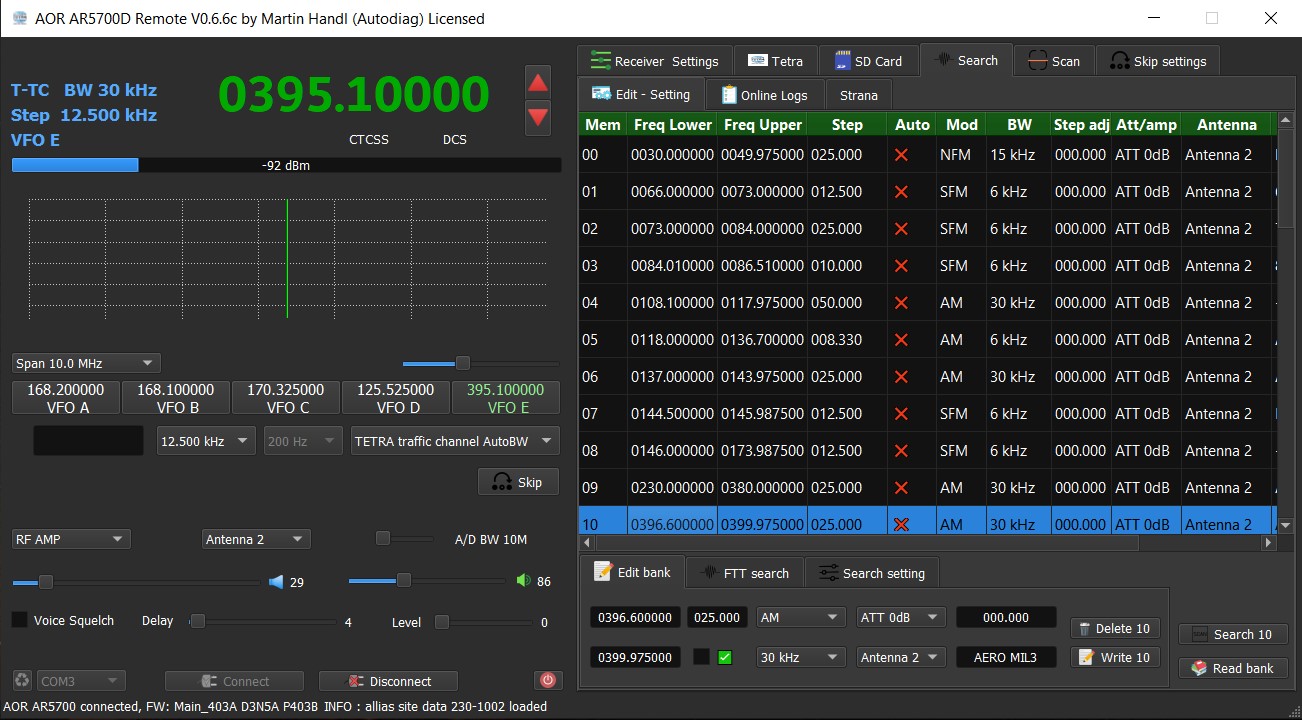Select the VFO B button 168.100000
This screenshot has height=720, width=1302.
coord(176,398)
